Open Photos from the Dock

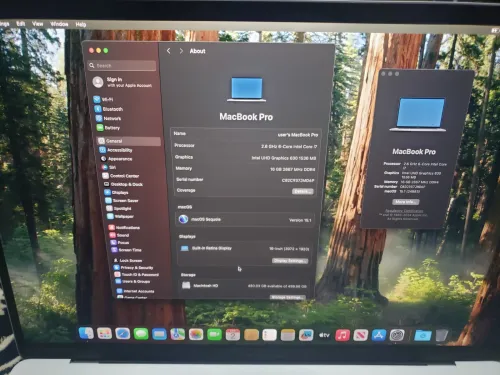(196, 334)
